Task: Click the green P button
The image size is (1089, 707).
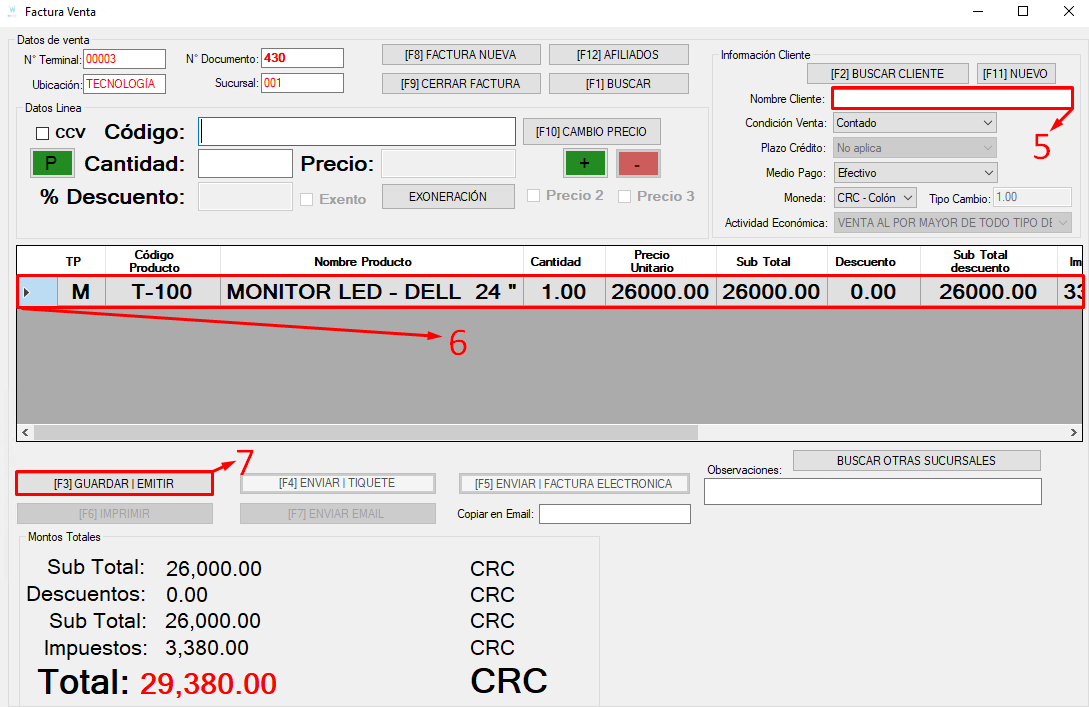Action: click(x=52, y=163)
